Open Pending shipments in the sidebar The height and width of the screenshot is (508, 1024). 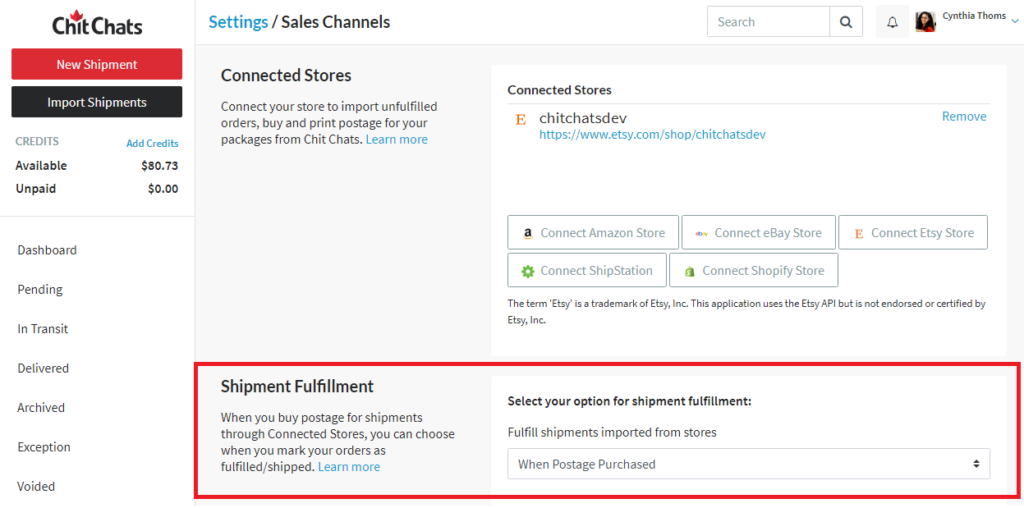click(40, 289)
